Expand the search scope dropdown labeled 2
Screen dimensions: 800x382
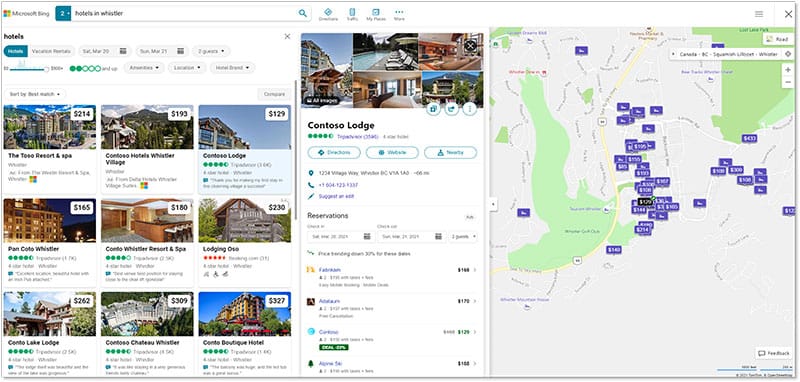(x=63, y=14)
